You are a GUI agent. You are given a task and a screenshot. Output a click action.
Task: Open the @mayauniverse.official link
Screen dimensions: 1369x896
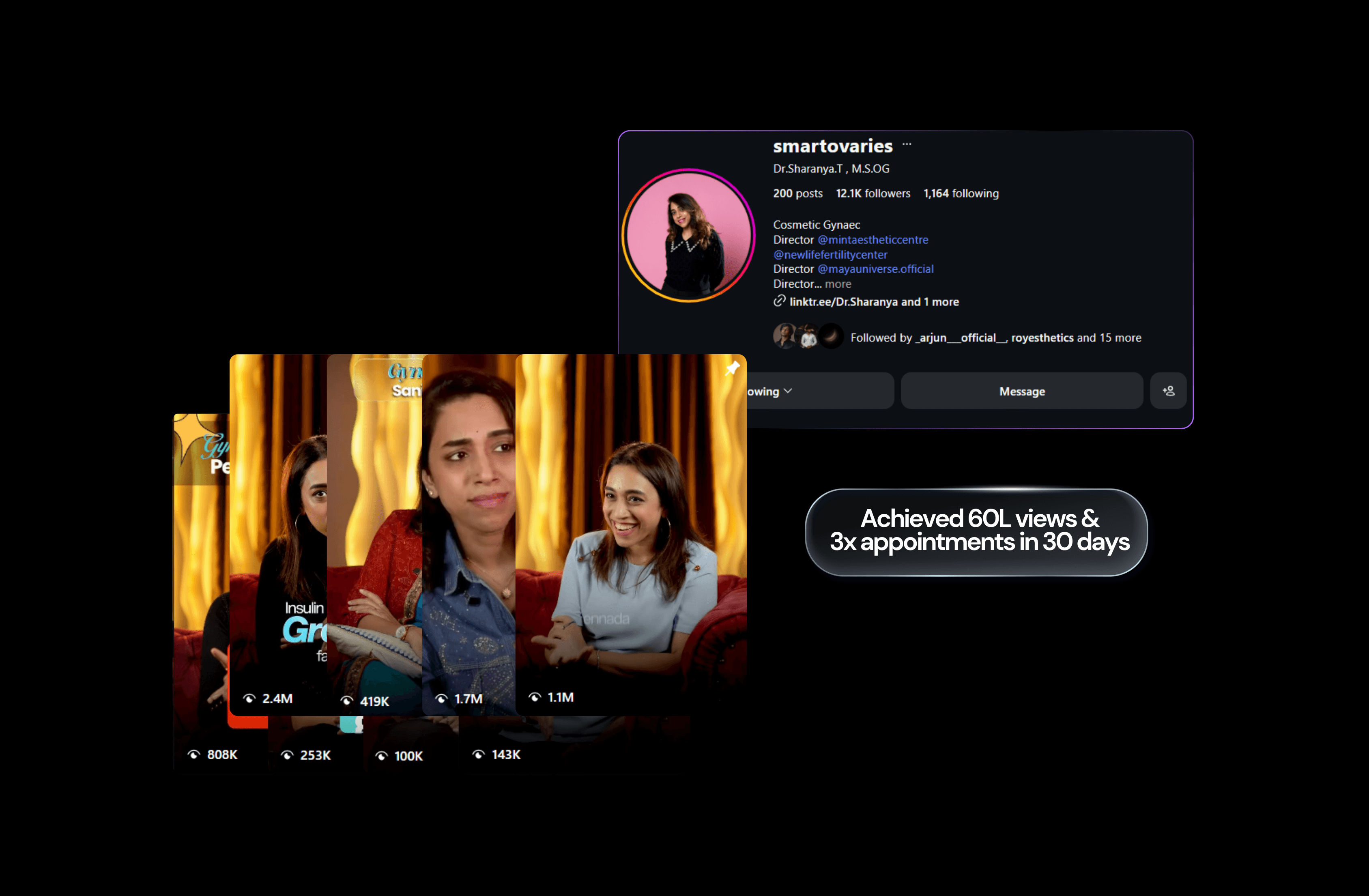click(875, 269)
